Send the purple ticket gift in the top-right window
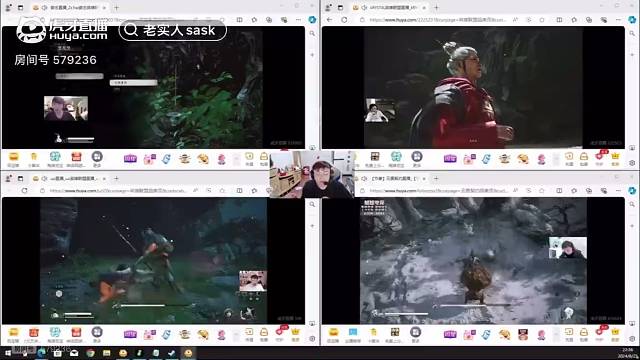This screenshot has width=640, height=360. point(450,159)
